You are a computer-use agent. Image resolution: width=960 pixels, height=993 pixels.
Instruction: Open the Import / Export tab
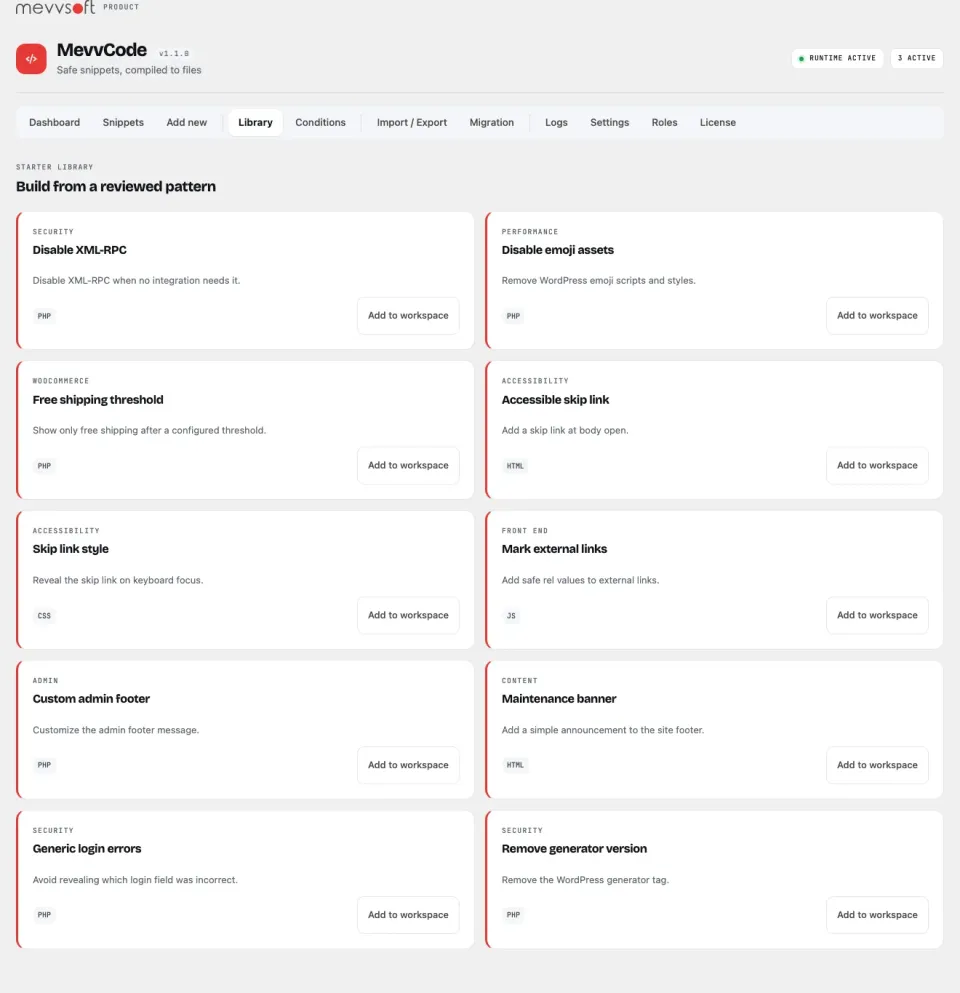tap(412, 122)
